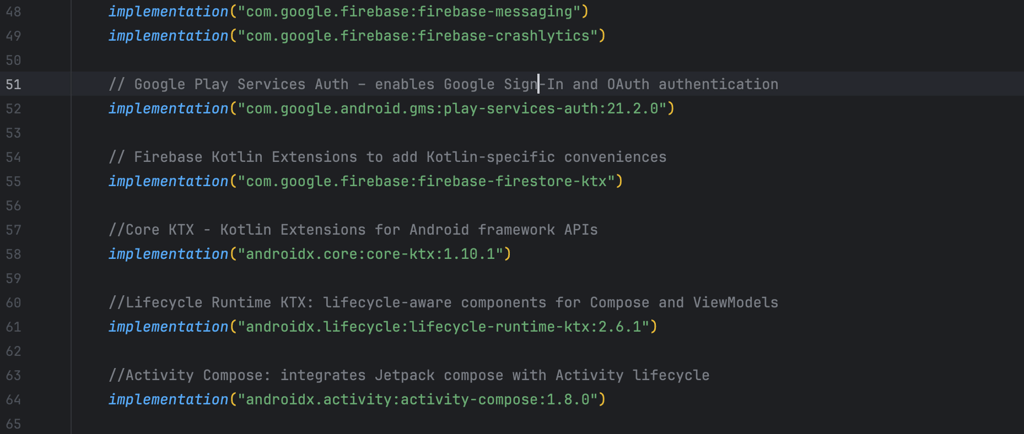1024x434 pixels.
Task: Click the "lifecycle-runtime-ktx:2.6.1" dependency string
Action: click(443, 327)
